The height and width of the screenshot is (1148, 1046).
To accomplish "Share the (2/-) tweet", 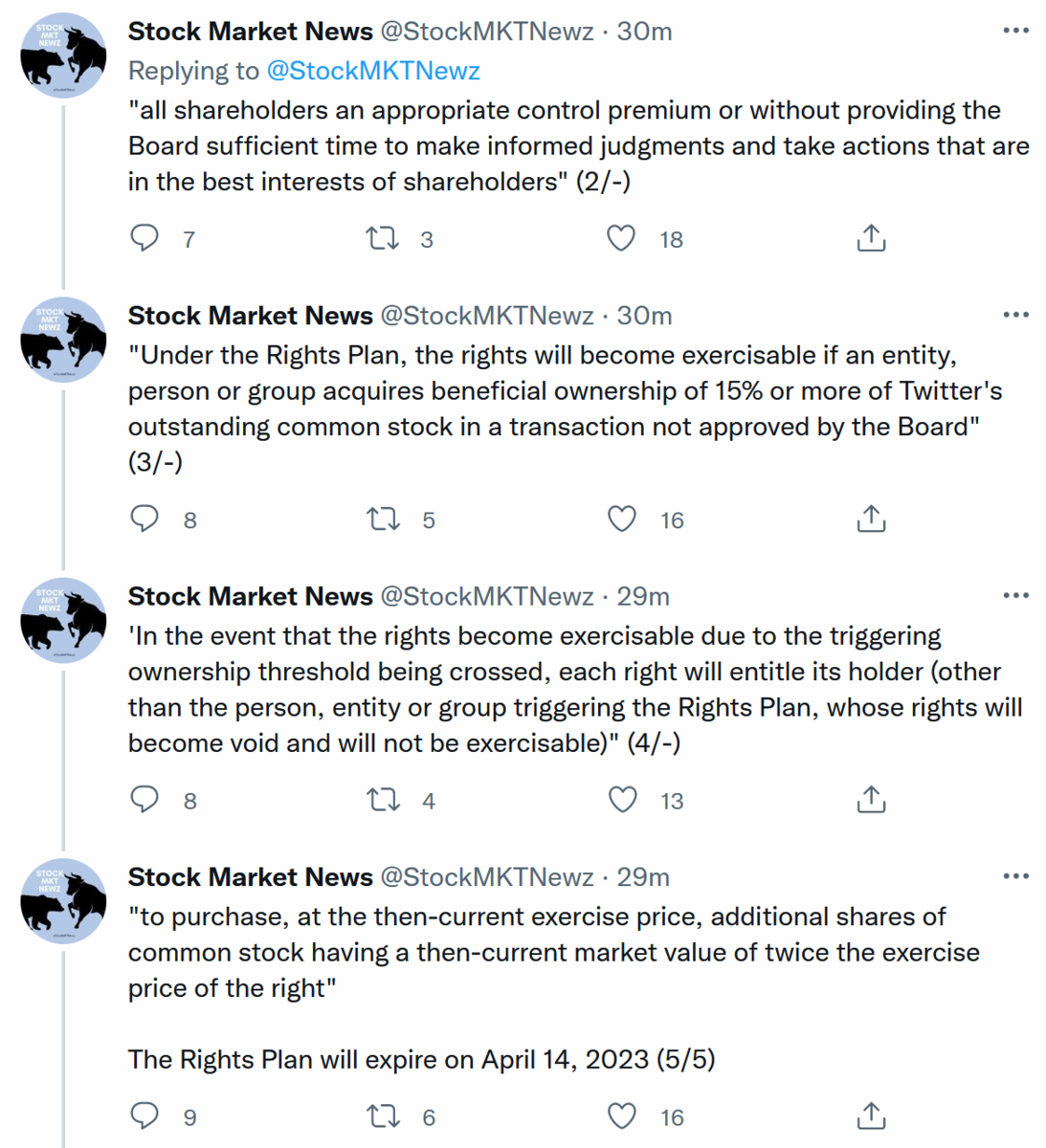I will 871,237.
